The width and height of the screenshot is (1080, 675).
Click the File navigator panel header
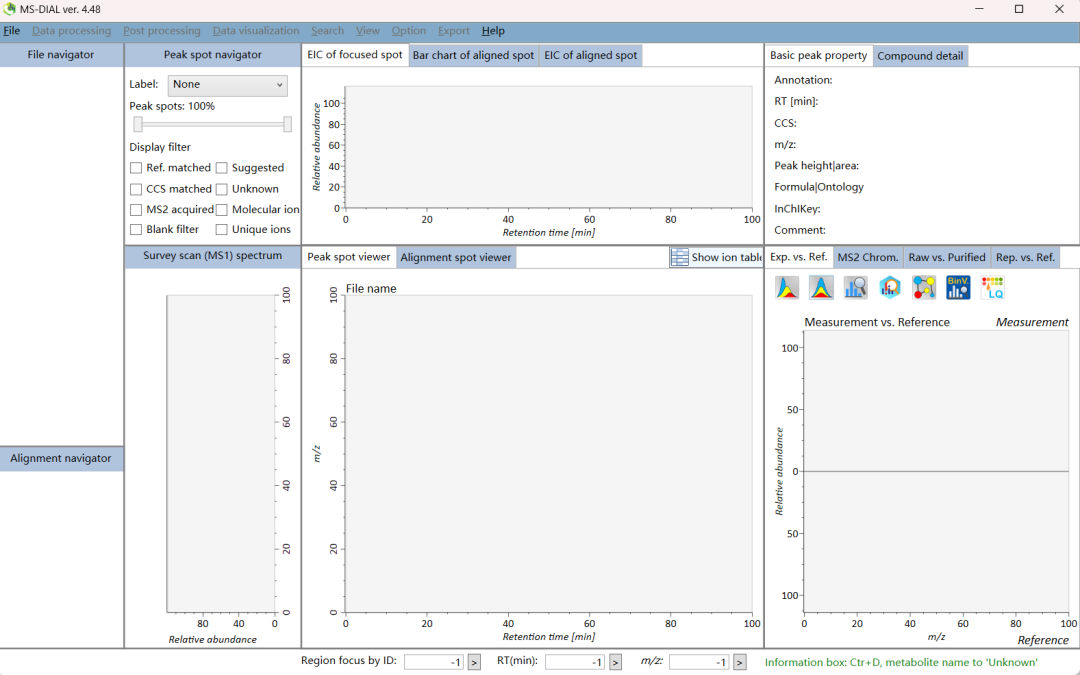61,55
